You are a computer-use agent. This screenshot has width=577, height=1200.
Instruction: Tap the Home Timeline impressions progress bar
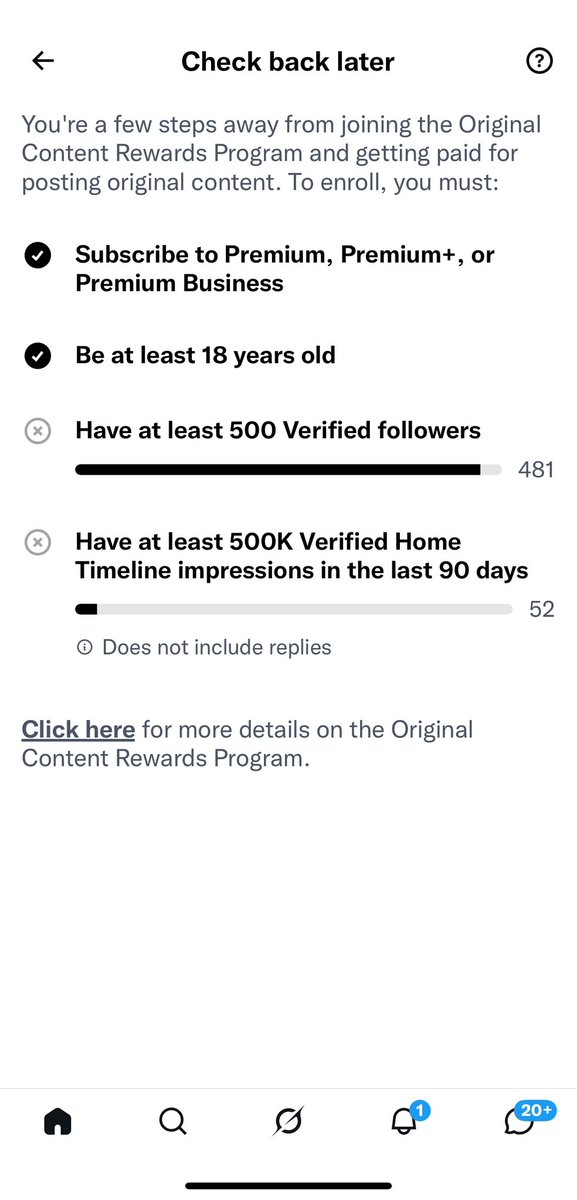pos(294,608)
